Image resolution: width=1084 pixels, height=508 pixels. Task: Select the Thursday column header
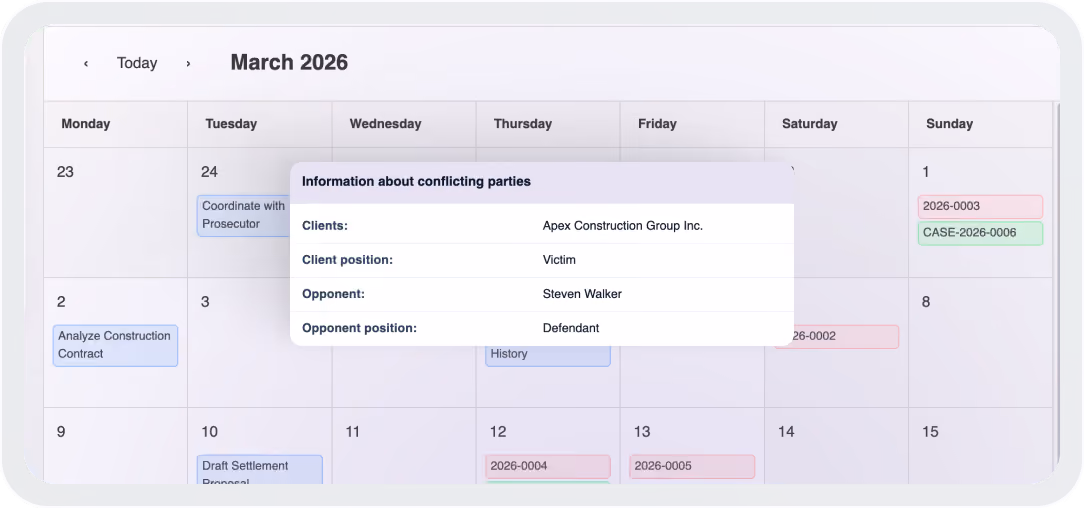(x=523, y=124)
